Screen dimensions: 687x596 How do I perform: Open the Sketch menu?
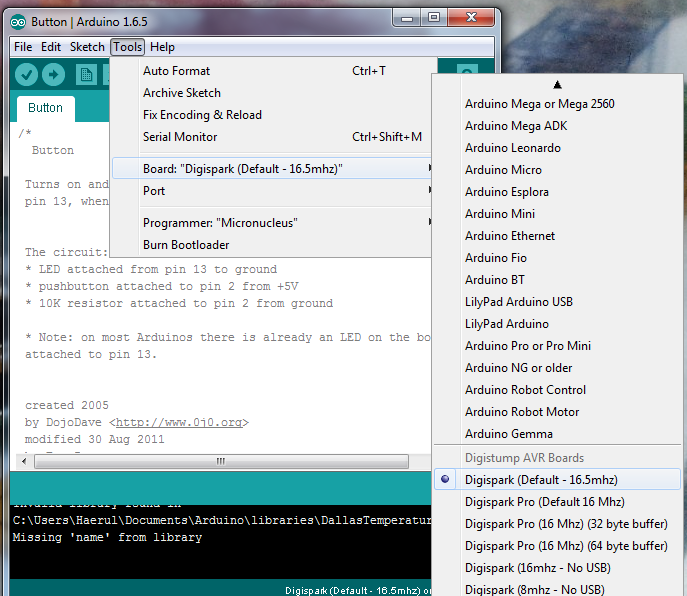tap(87, 47)
